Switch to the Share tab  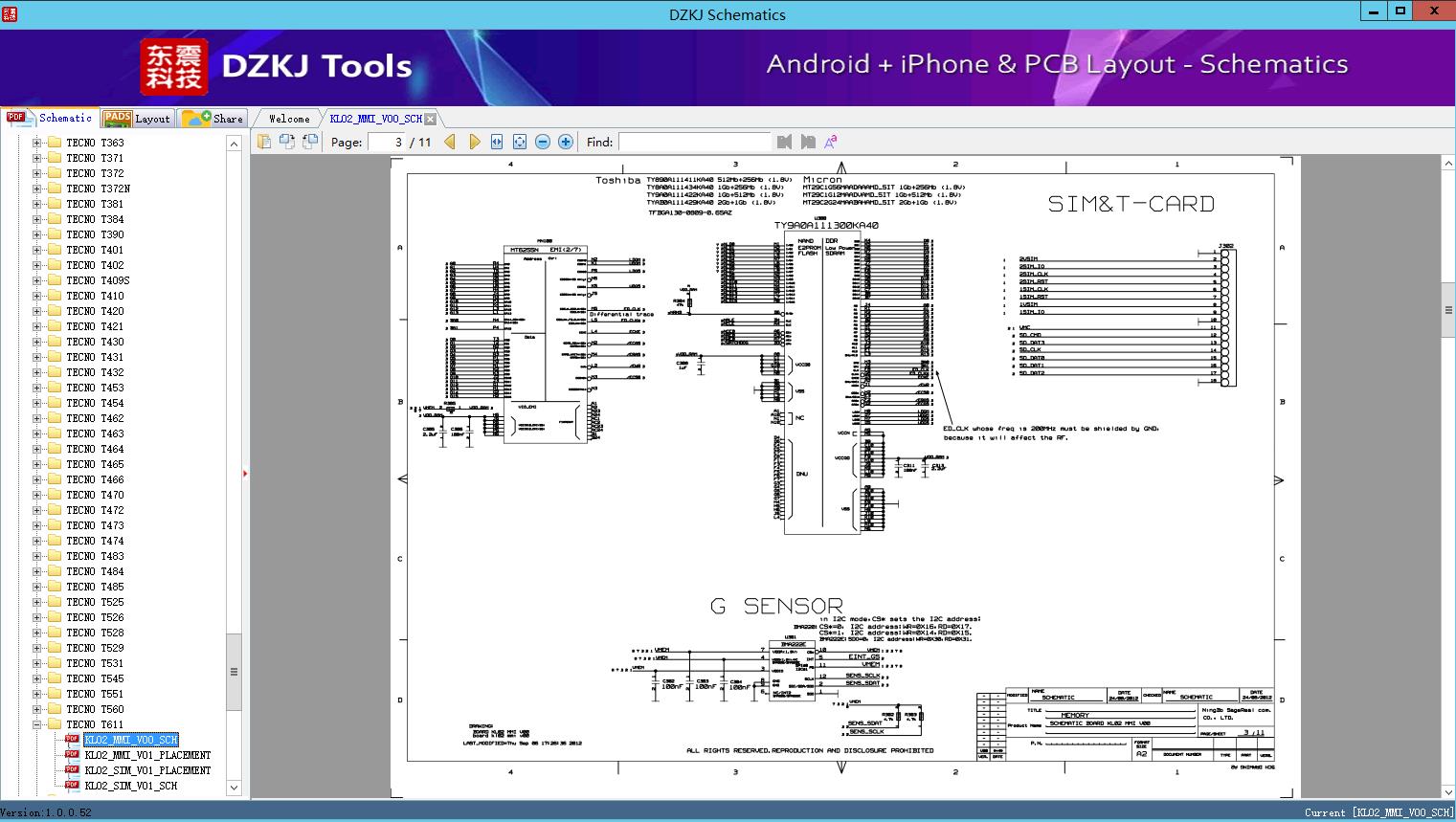(213, 118)
